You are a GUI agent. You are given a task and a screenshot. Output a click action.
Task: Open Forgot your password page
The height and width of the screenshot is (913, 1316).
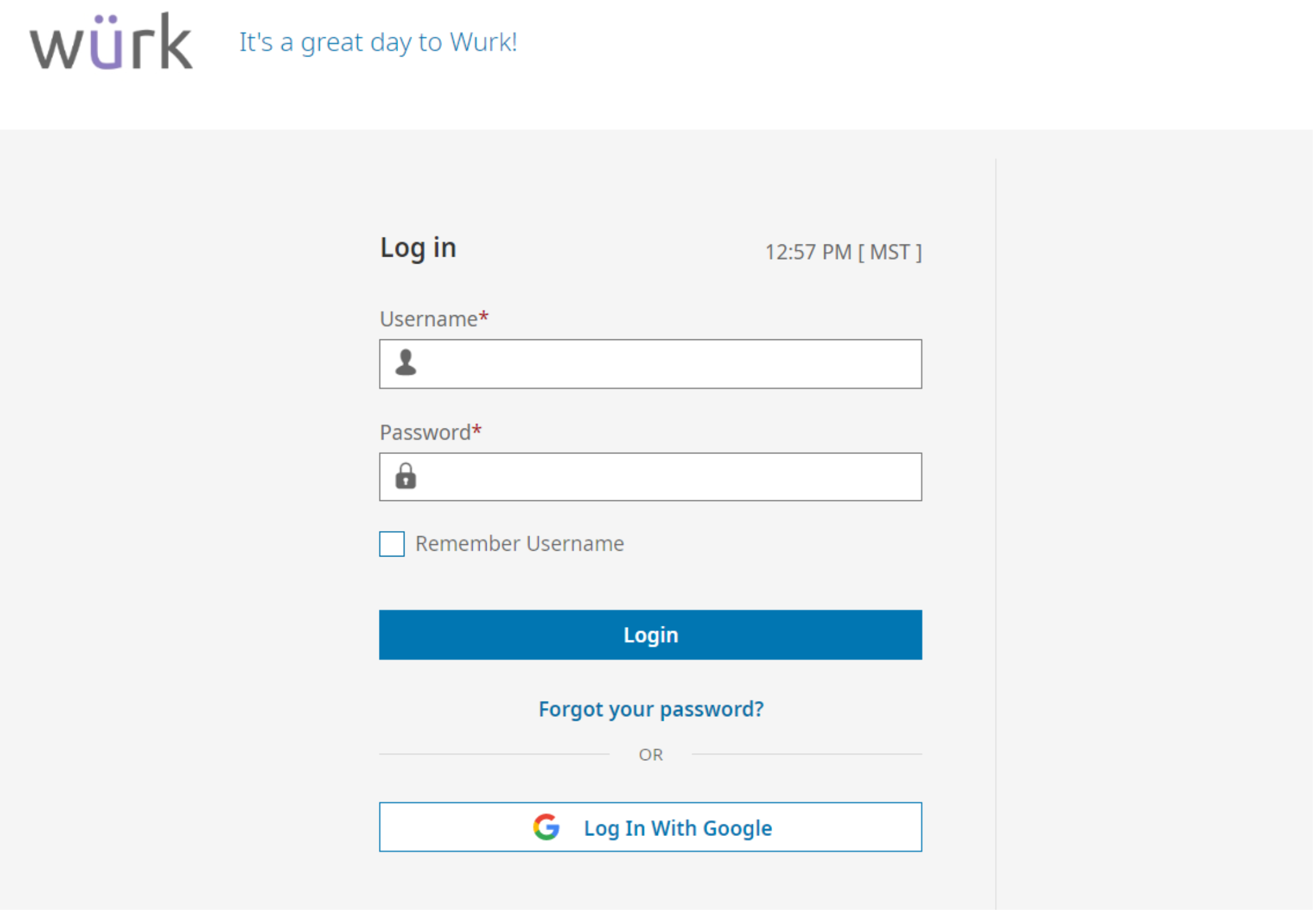[650, 709]
